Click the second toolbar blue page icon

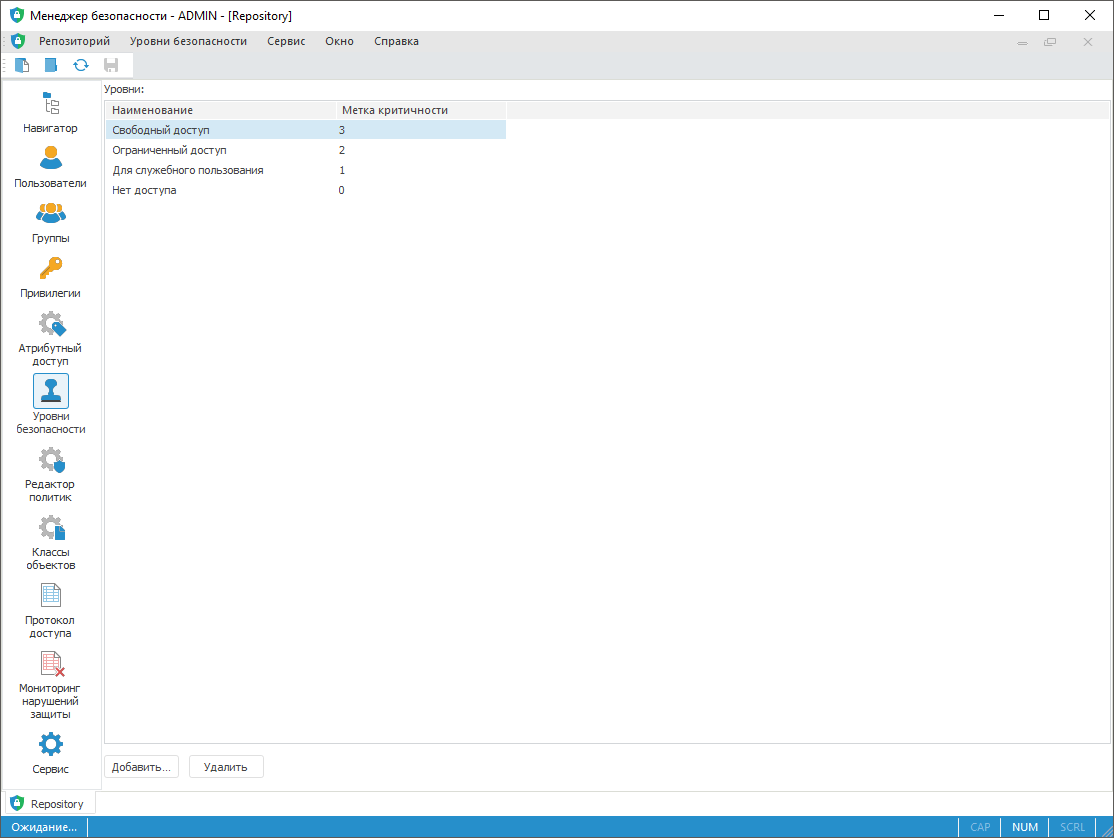(x=51, y=65)
